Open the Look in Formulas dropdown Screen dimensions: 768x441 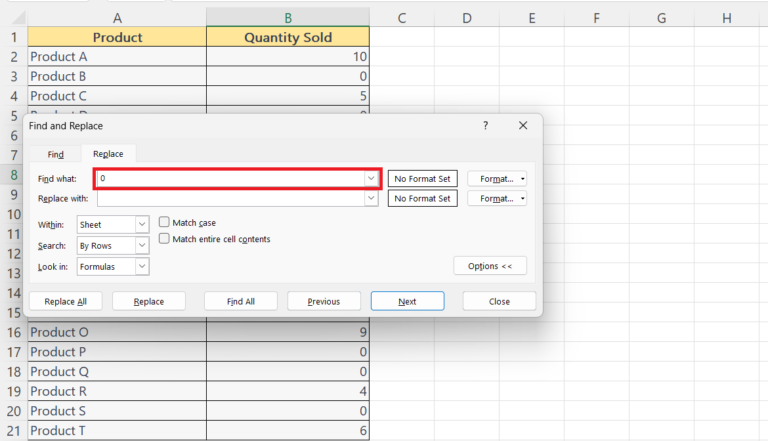click(141, 266)
